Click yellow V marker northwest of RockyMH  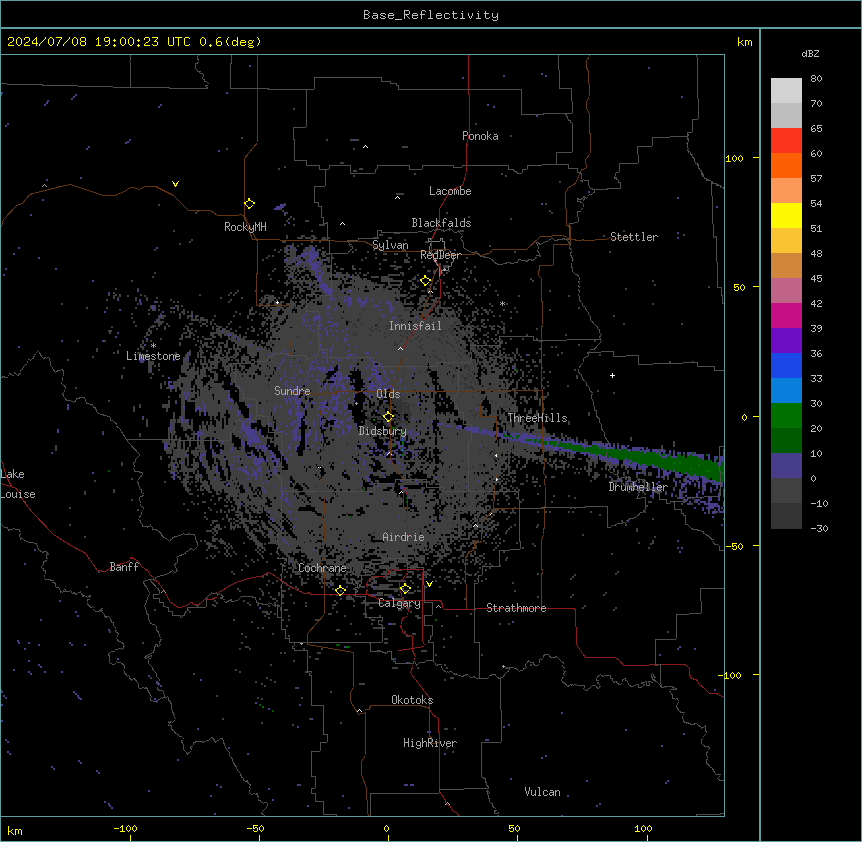point(175,184)
